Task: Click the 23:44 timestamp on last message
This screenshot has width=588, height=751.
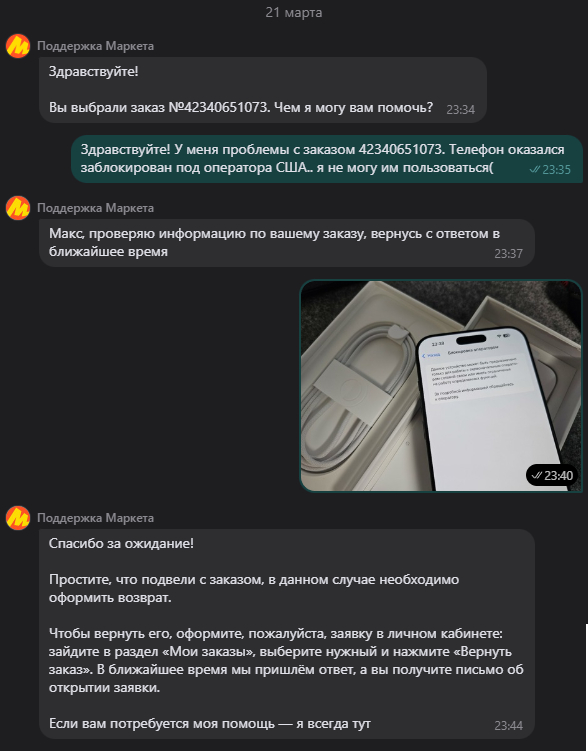Action: pyautogui.click(x=509, y=726)
